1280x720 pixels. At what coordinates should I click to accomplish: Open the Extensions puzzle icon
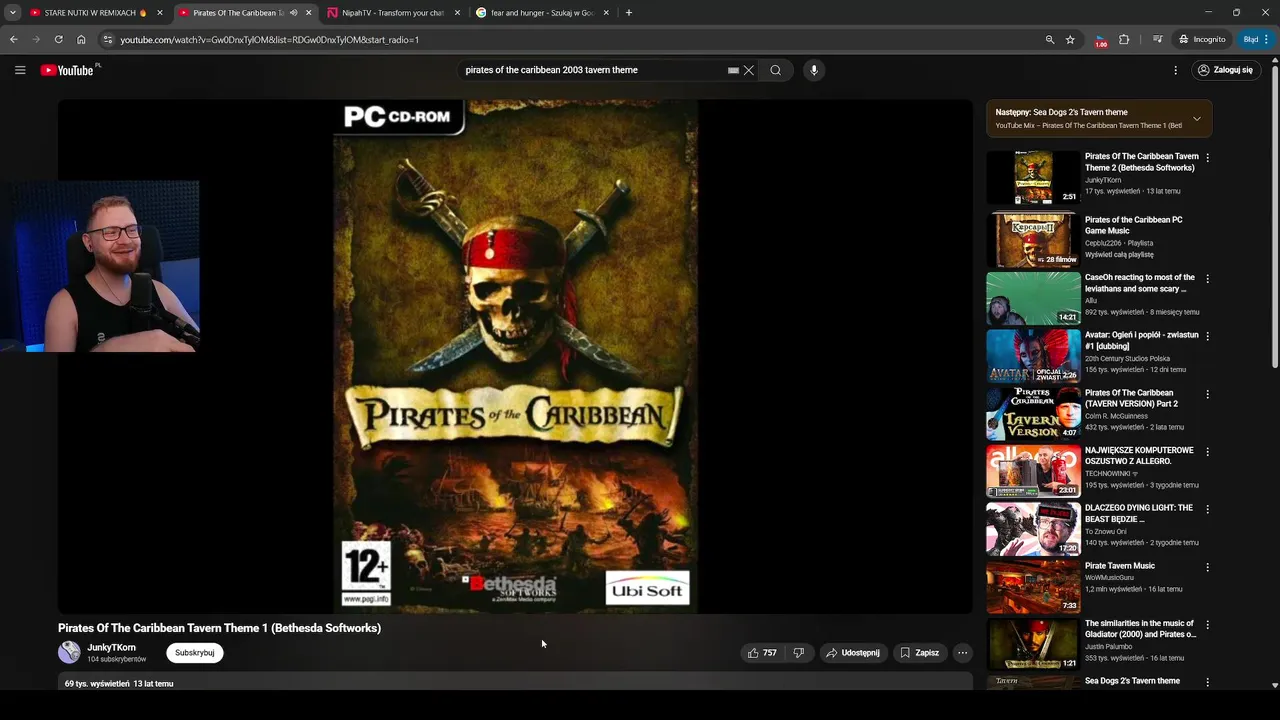pos(1124,39)
